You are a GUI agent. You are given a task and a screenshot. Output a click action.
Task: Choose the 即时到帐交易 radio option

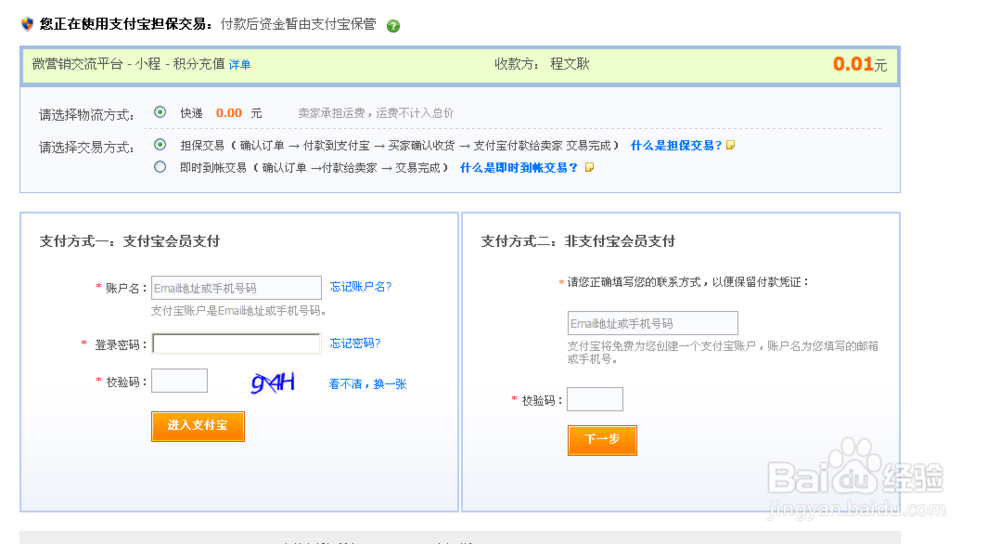point(160,167)
